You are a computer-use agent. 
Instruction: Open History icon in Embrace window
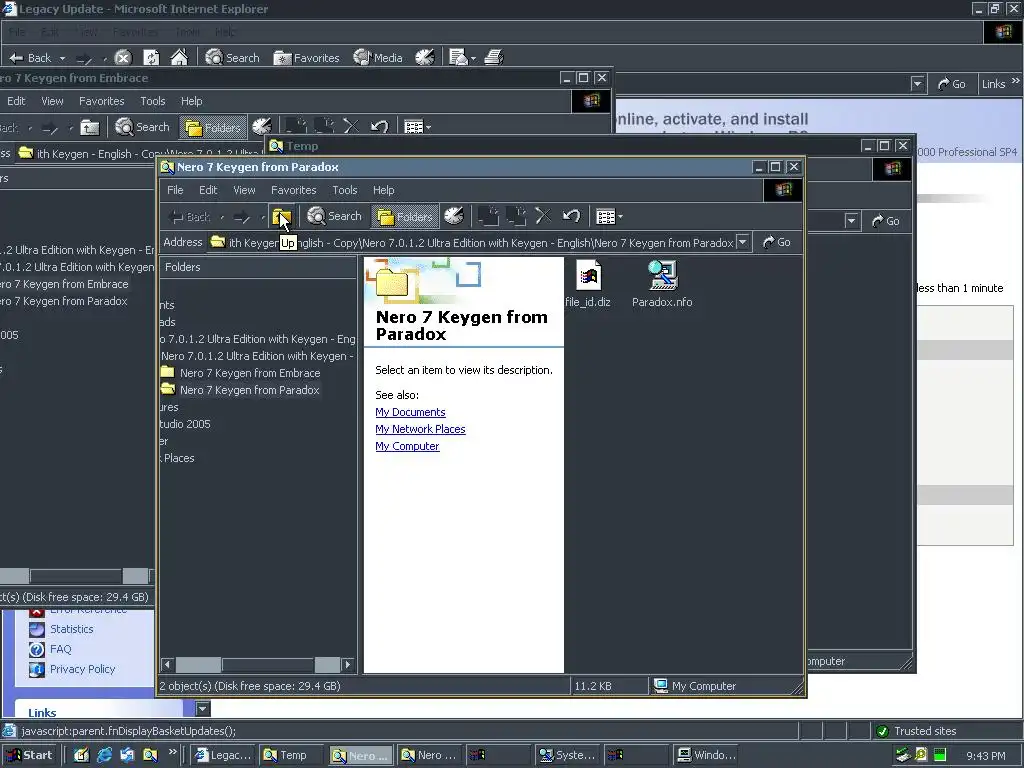tap(261, 127)
